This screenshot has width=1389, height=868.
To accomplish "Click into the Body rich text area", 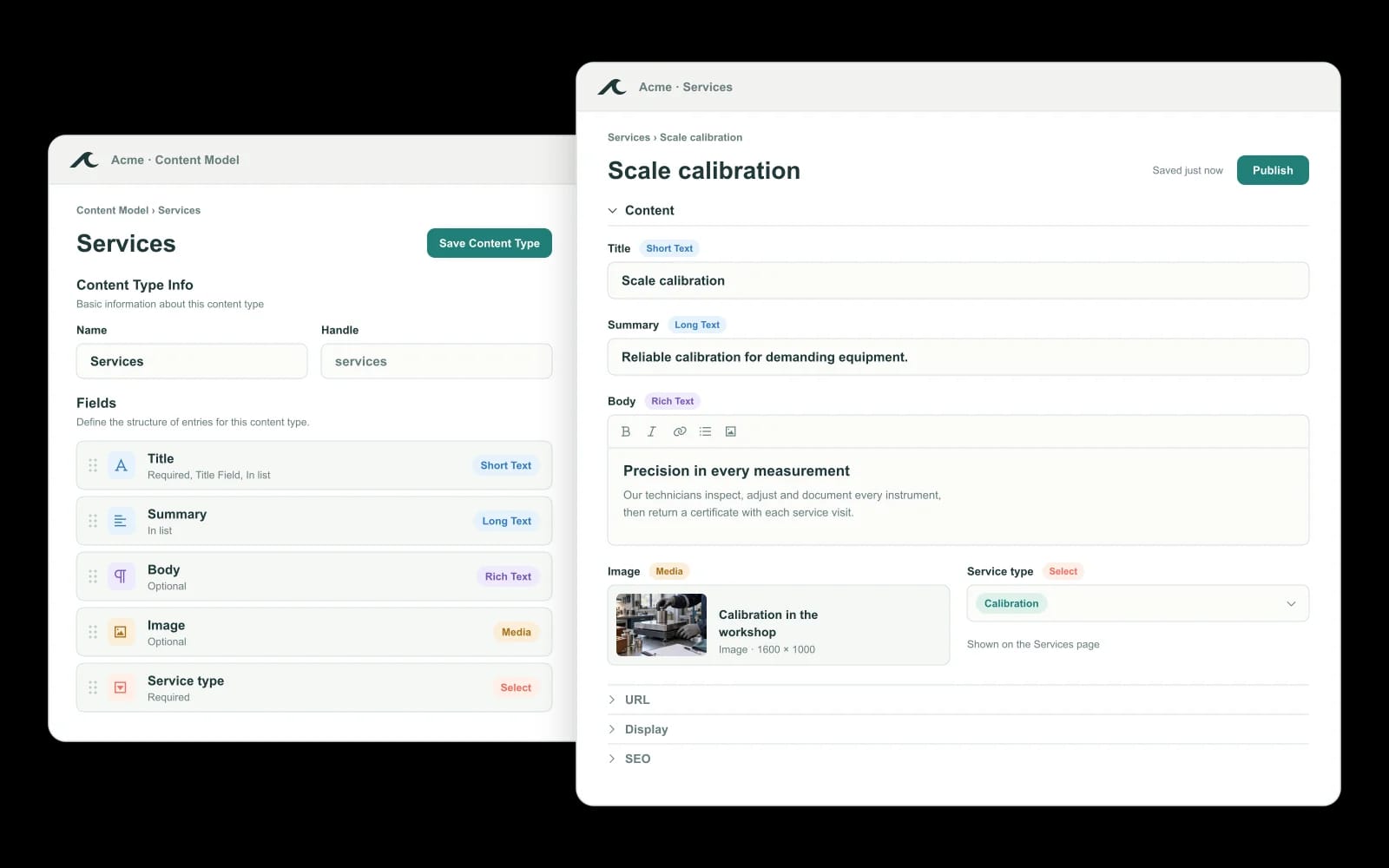I will [958, 496].
